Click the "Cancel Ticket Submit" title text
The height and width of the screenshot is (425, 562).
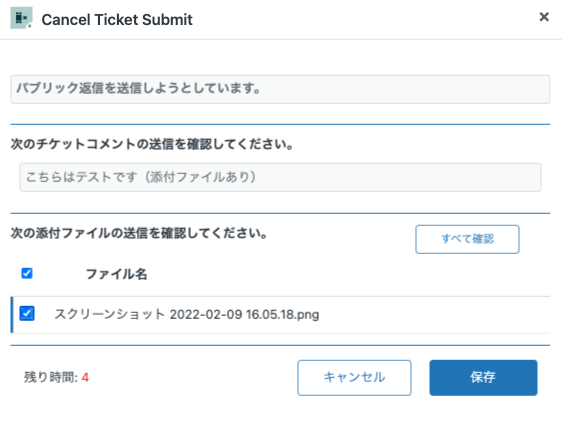(117, 20)
